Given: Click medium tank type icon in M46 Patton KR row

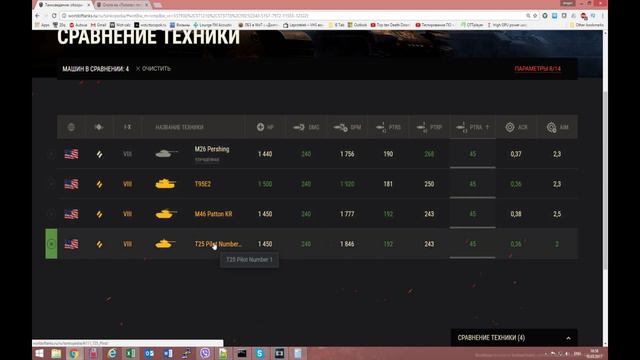Looking at the screenshot, I should click(99, 214).
